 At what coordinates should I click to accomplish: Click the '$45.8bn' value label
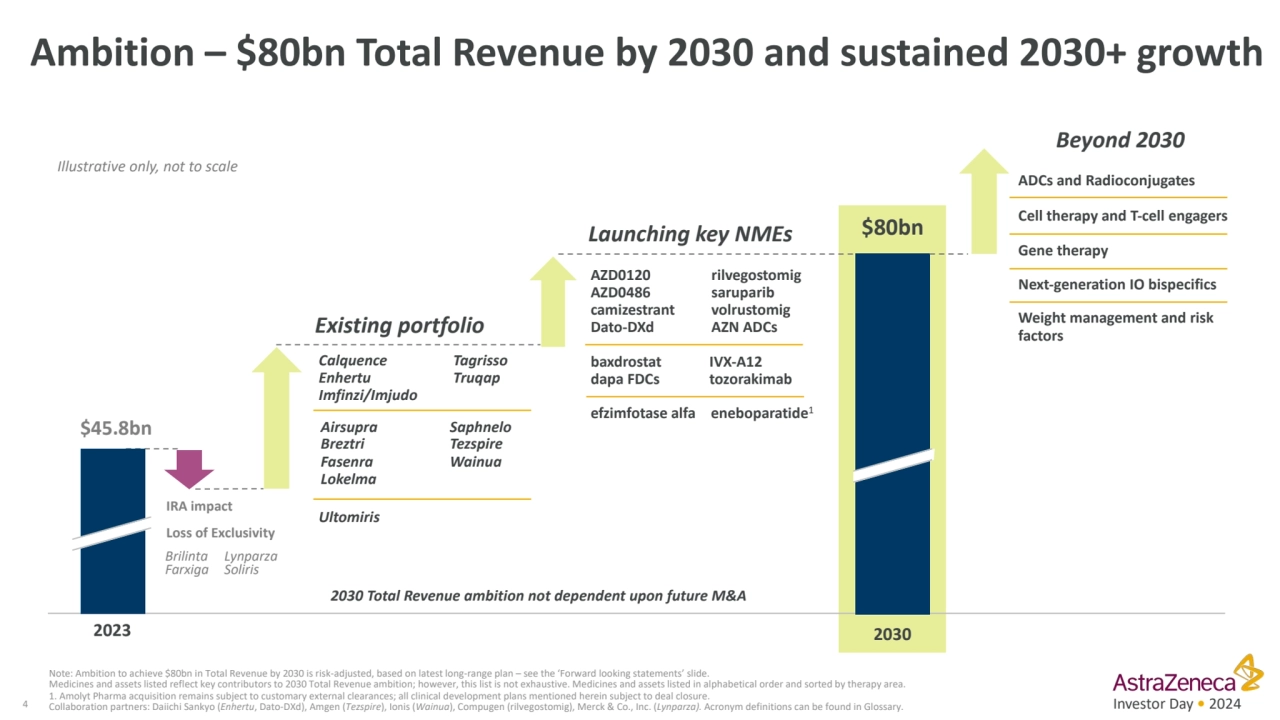pos(116,428)
